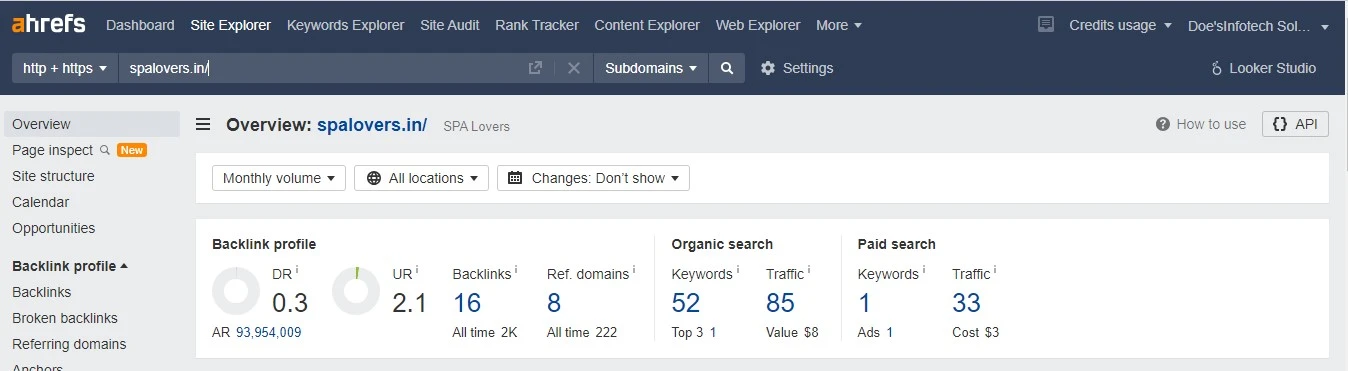Open Broken backlinks in sidebar
1348x371 pixels.
(x=65, y=318)
